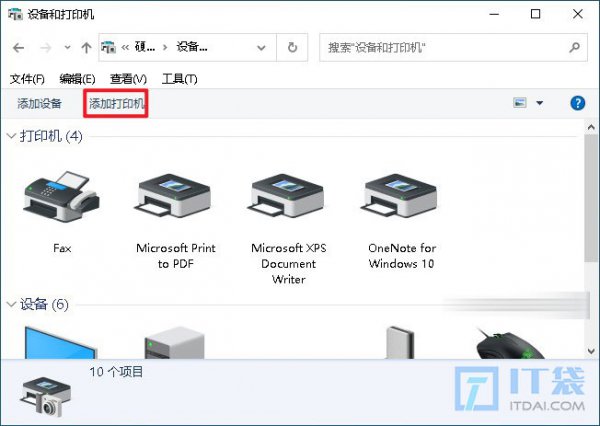600x426 pixels.
Task: Close the 设备和打印机 window
Action: (x=578, y=14)
